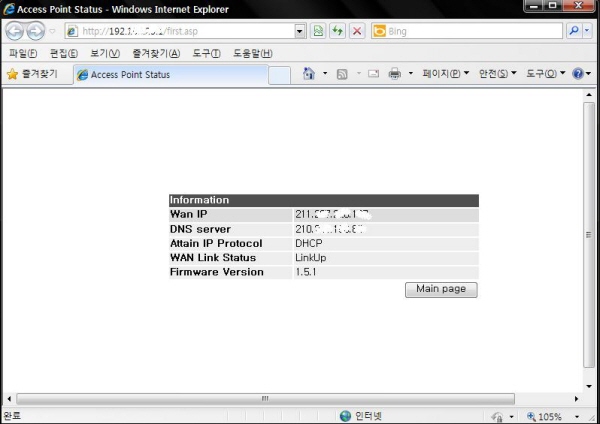Click the address bar URL field
This screenshot has width=600, height=424.
click(180, 31)
